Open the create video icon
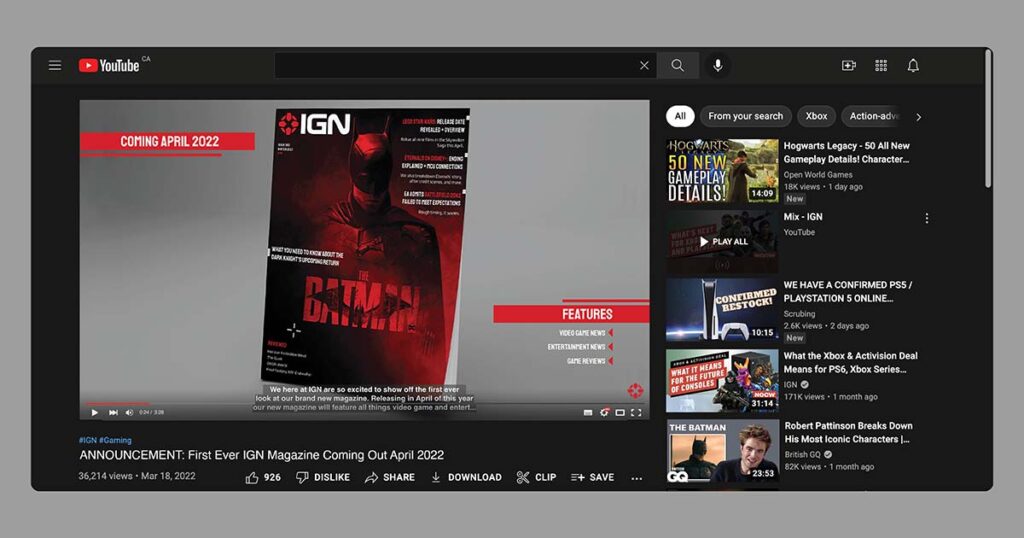This screenshot has width=1024, height=538. point(848,65)
